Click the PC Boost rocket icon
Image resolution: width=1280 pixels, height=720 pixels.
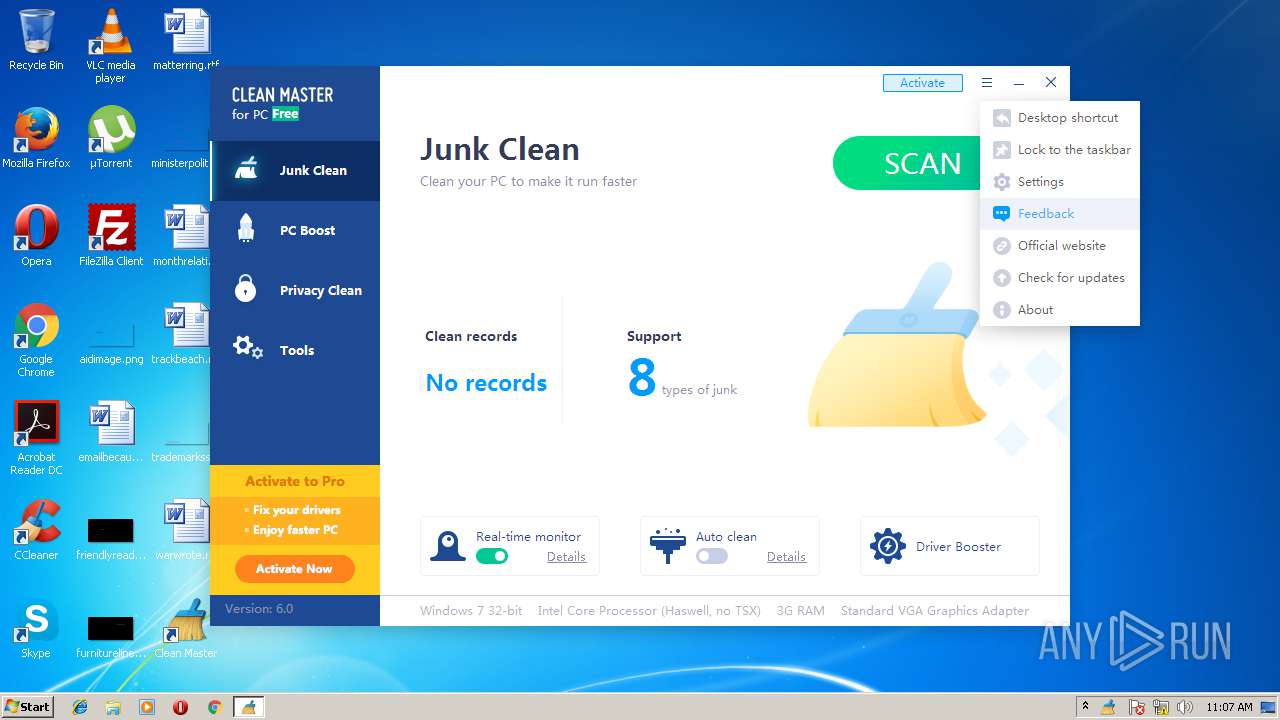click(x=246, y=228)
